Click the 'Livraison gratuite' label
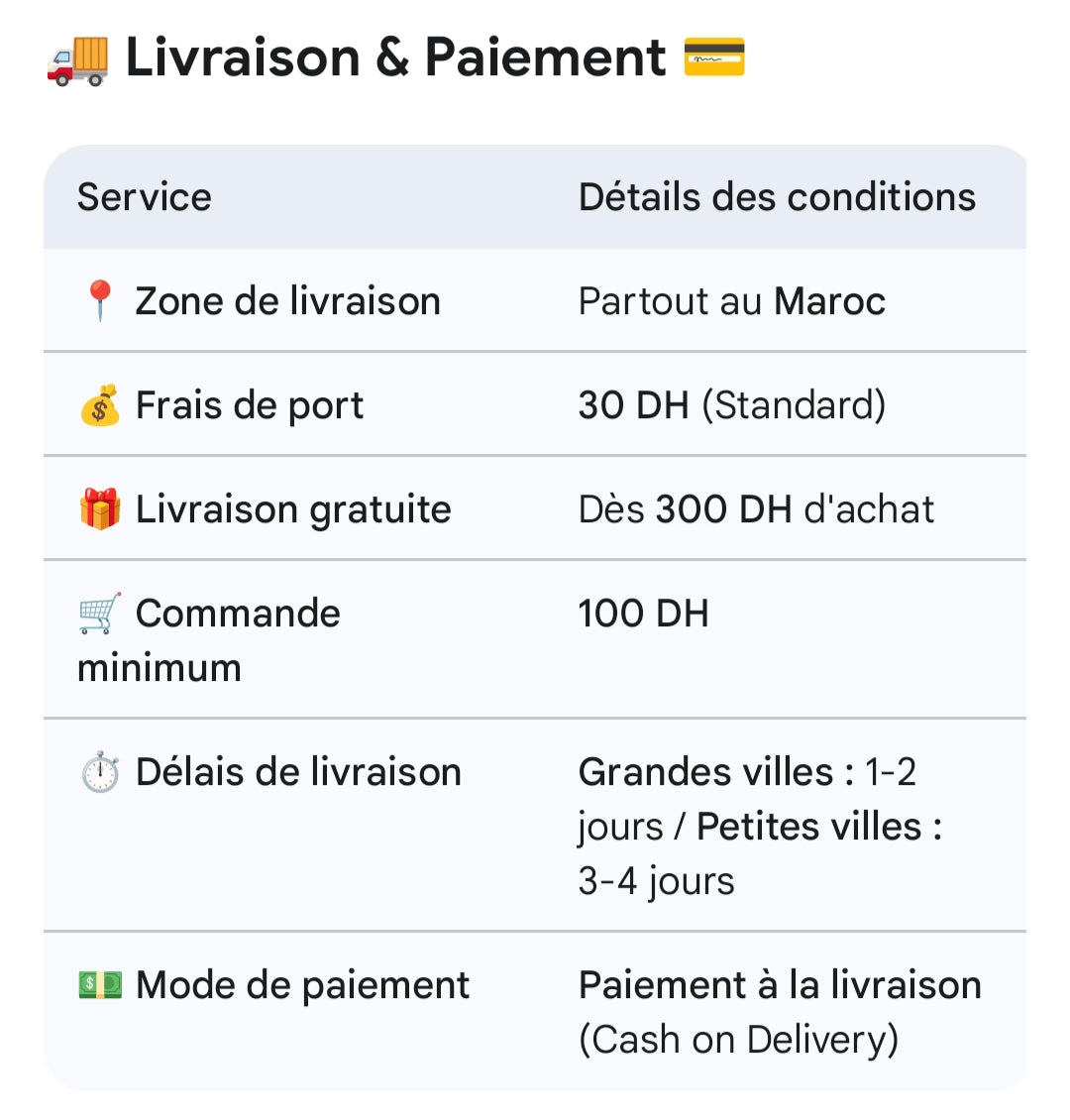The width and height of the screenshot is (1070, 1120). click(293, 509)
